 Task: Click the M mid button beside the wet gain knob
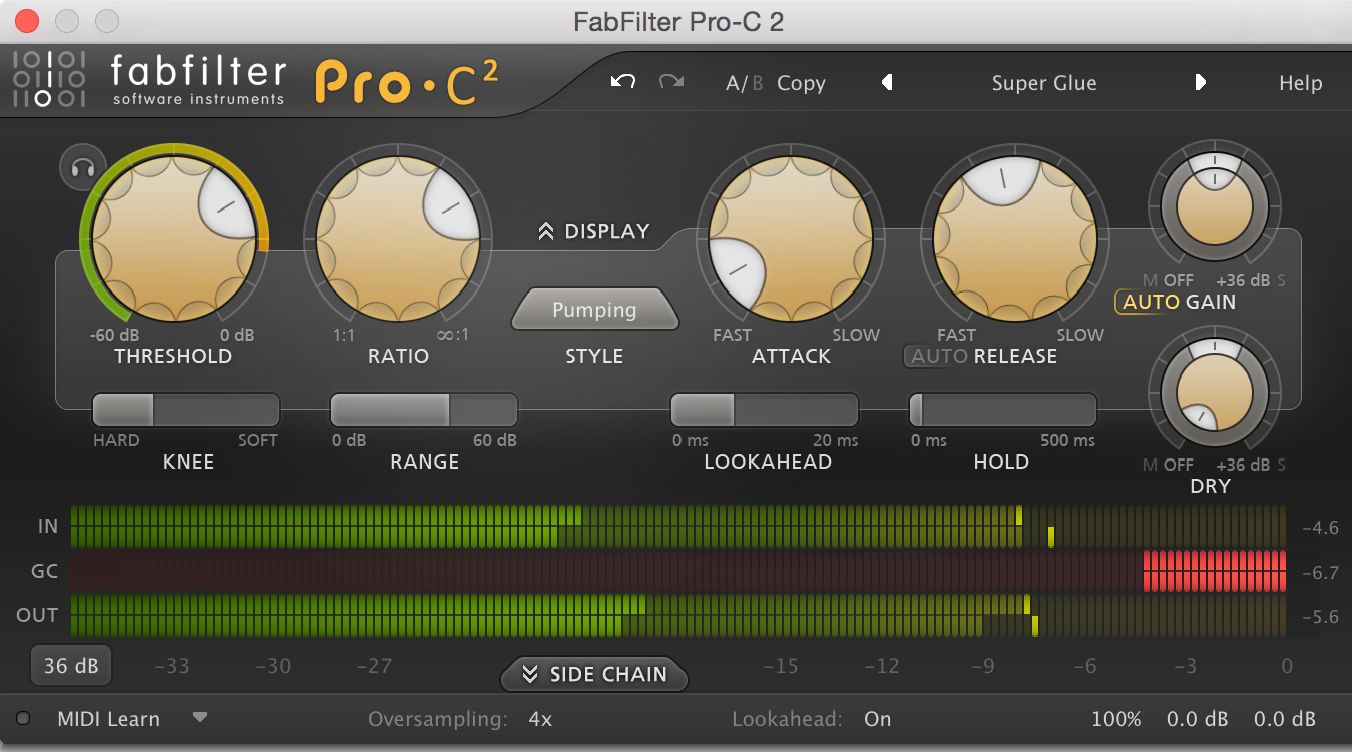point(1152,280)
